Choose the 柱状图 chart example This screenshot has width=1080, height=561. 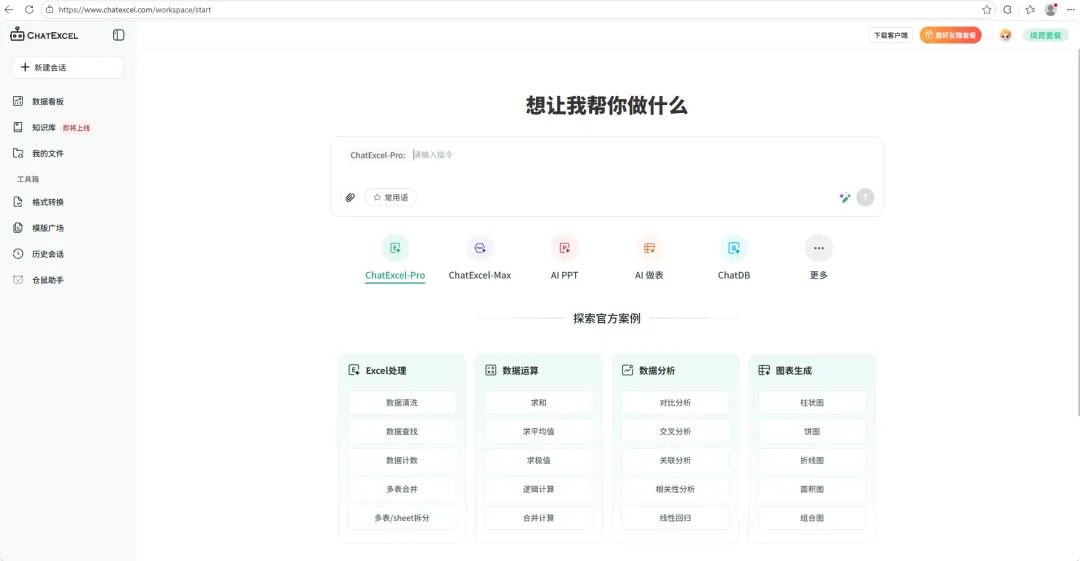coord(812,402)
